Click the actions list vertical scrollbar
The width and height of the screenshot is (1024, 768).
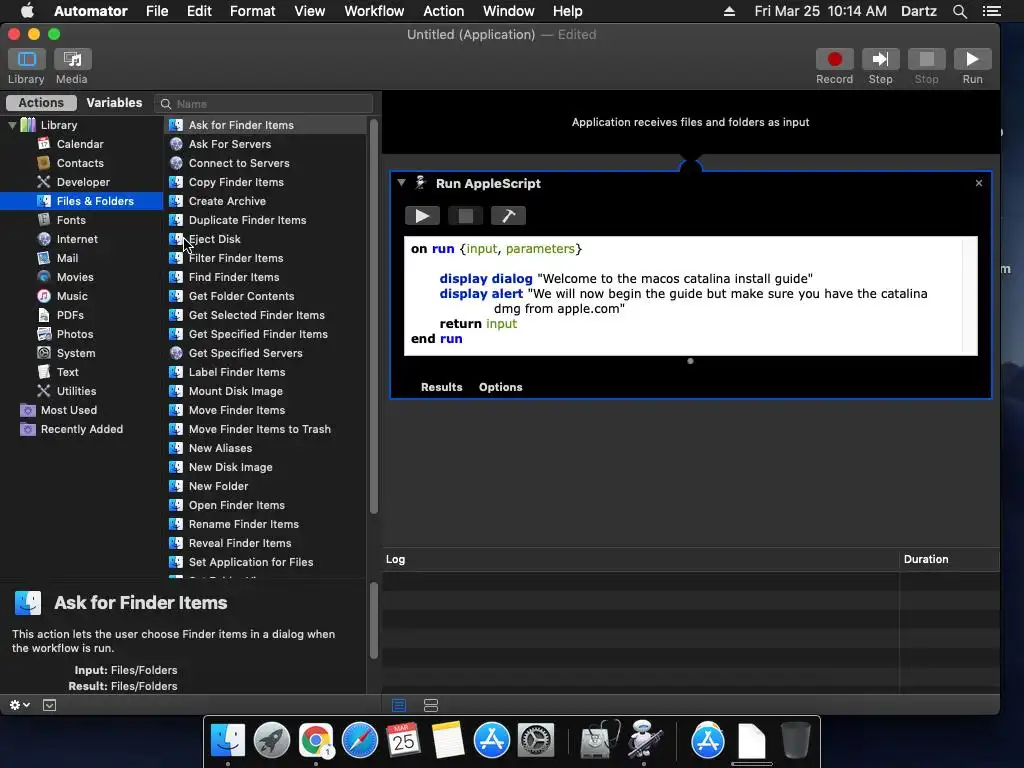click(x=374, y=317)
